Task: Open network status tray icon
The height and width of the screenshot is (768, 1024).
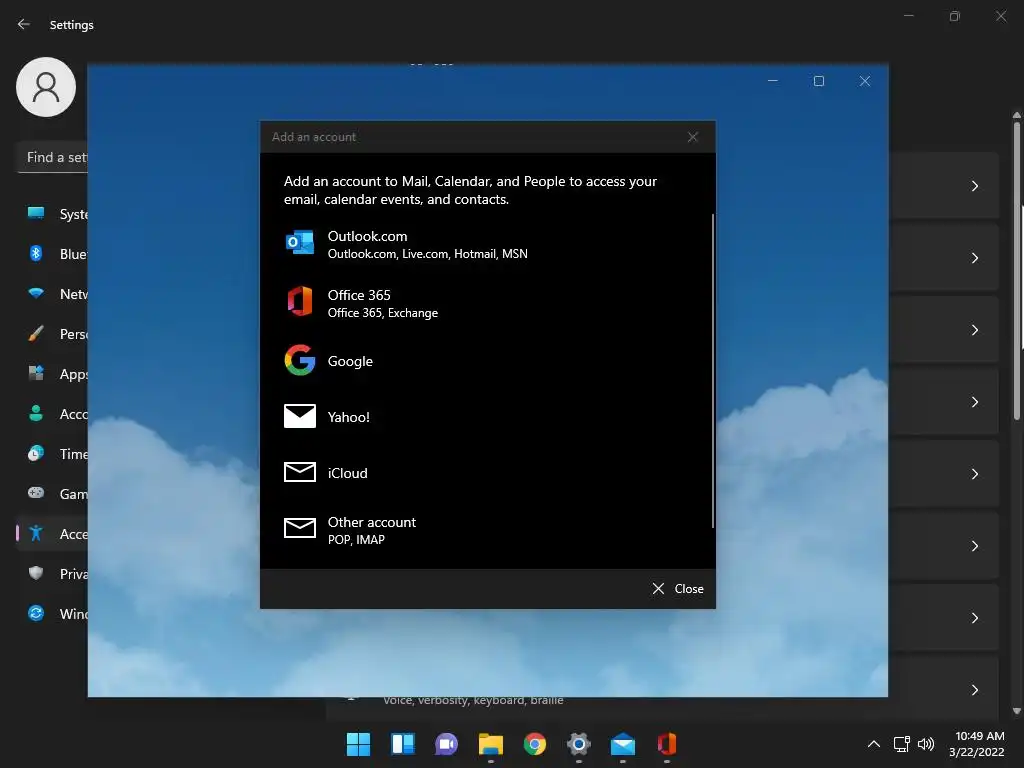Action: tap(901, 744)
